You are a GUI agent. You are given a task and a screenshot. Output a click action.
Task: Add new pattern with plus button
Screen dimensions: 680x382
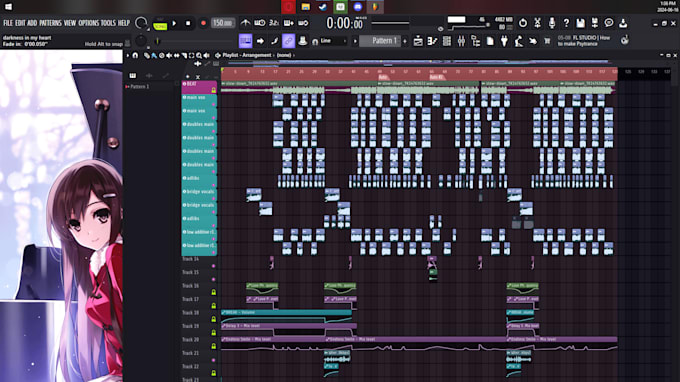point(405,41)
